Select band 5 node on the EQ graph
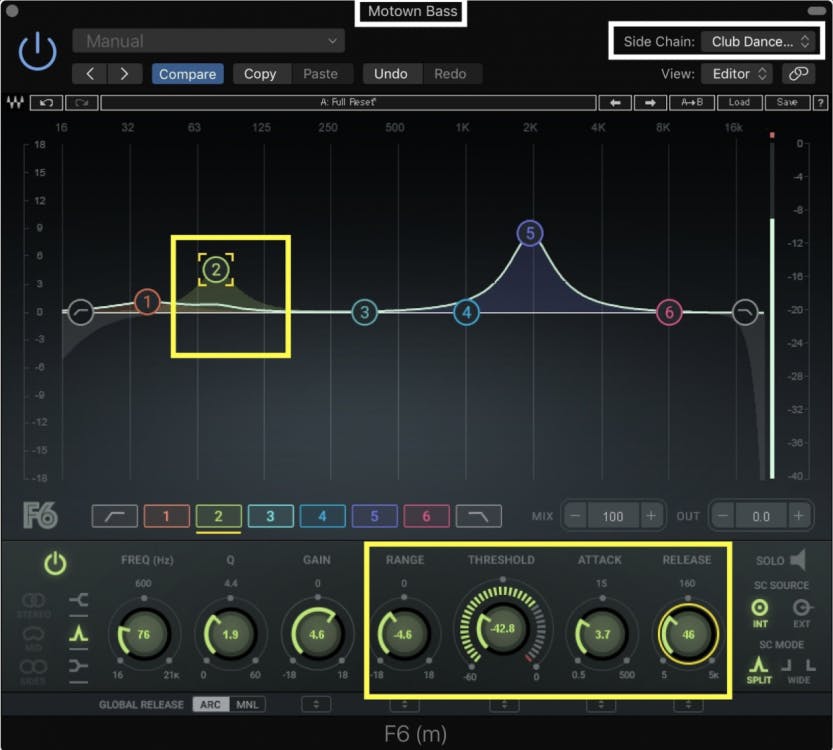The image size is (833, 750). pos(530,234)
